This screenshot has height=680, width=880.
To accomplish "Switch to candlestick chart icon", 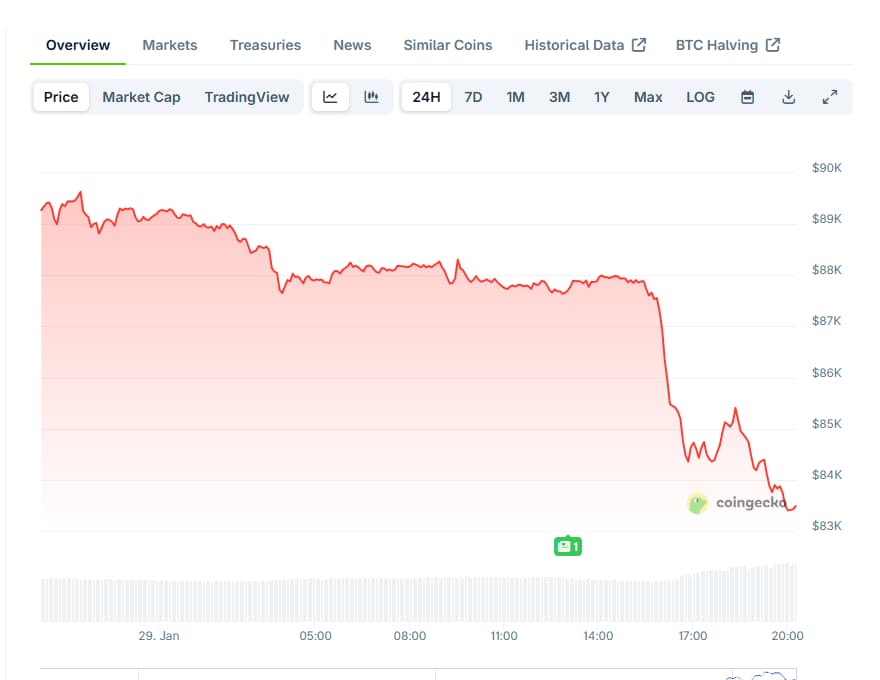I will click(372, 97).
